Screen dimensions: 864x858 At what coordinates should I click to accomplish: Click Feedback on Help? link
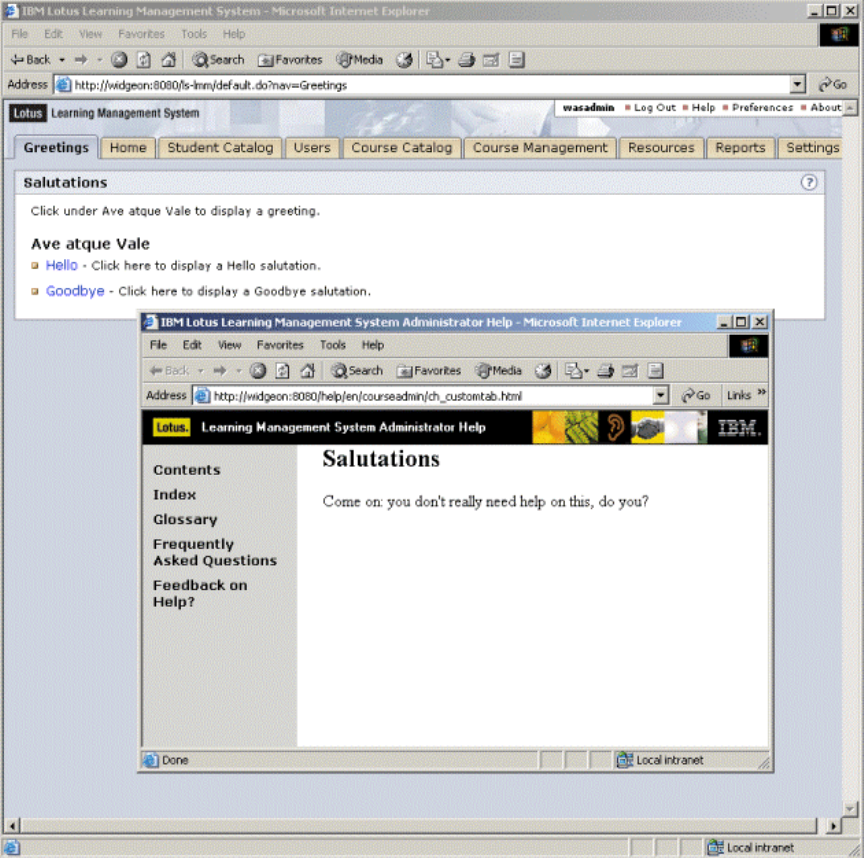click(x=200, y=593)
